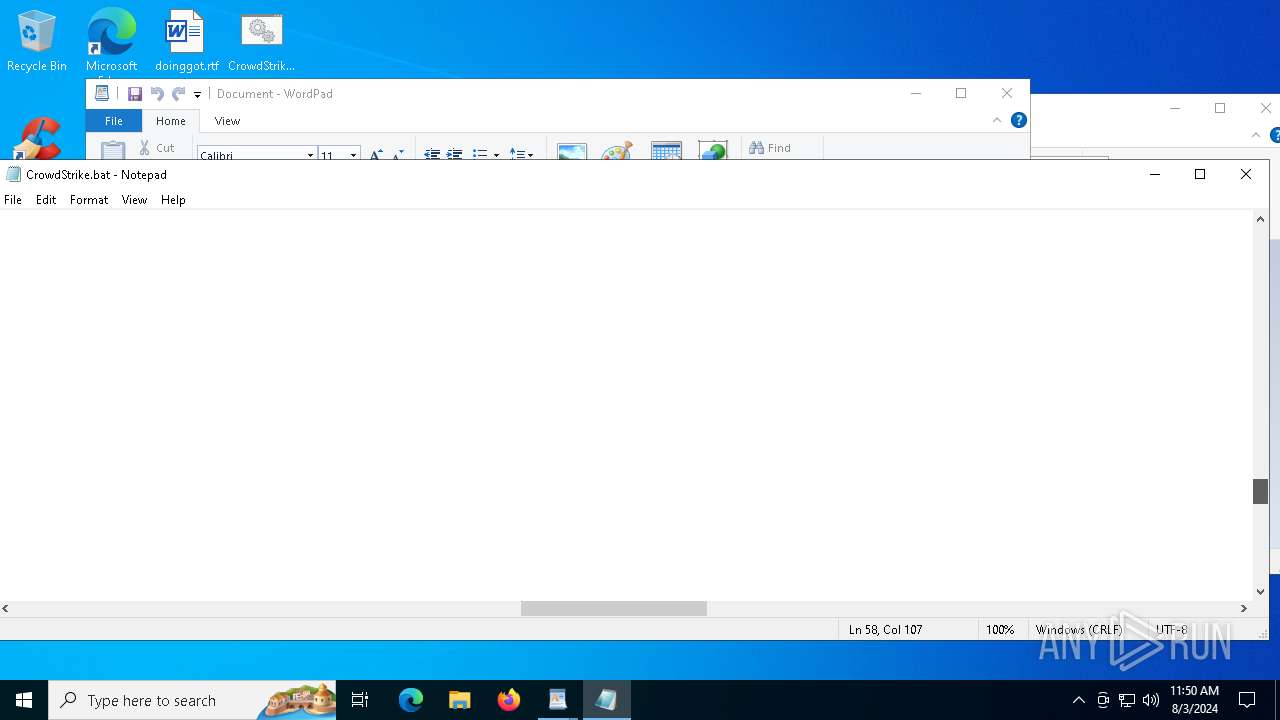Screen dimensions: 1280x720
Task: Click the CCleaner desktop icon
Action: pos(38,139)
